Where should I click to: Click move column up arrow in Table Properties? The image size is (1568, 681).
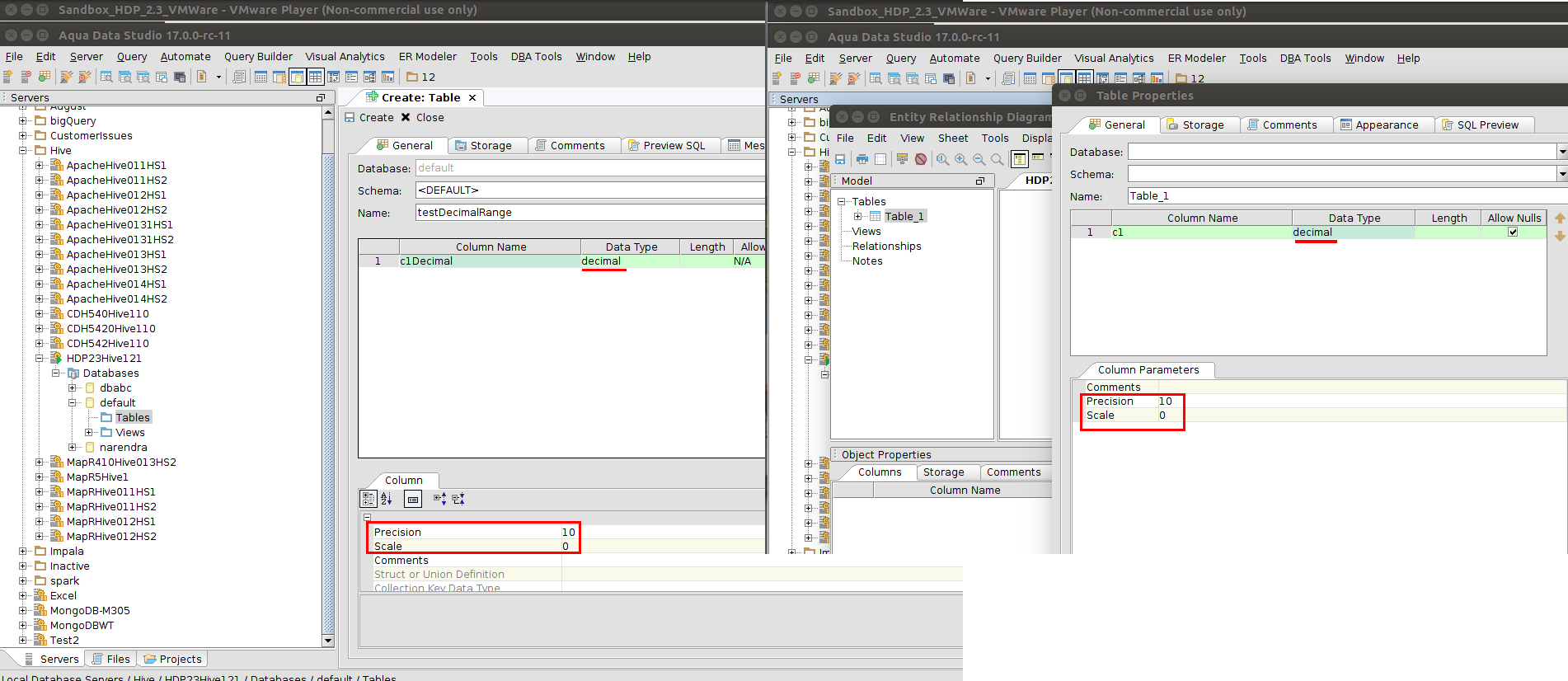1560,218
